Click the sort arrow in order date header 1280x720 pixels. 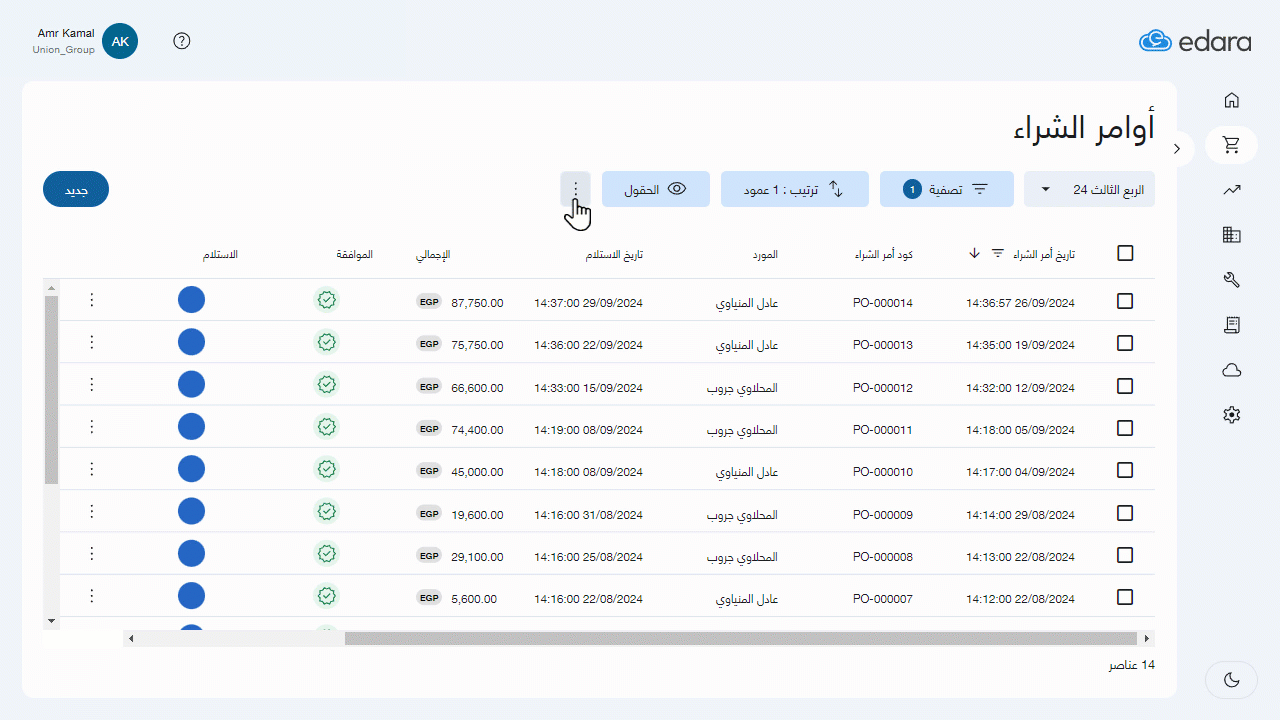974,254
